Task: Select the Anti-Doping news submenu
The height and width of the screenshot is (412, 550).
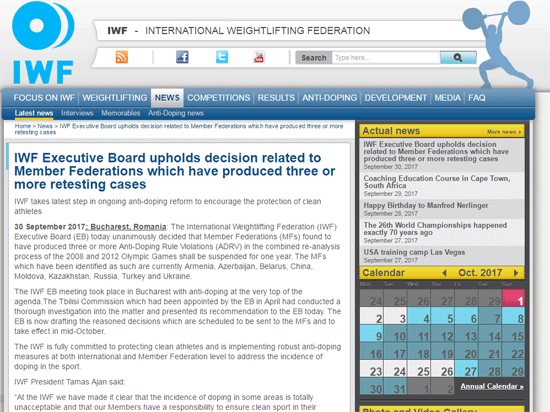Action: click(176, 113)
